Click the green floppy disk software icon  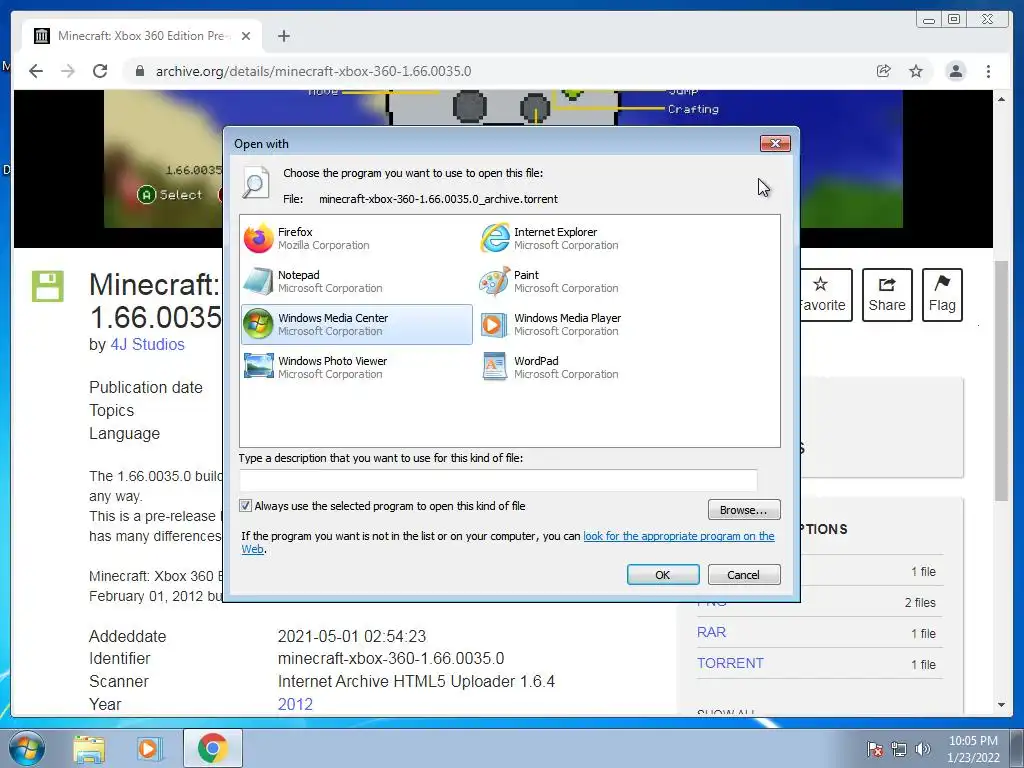pos(48,286)
